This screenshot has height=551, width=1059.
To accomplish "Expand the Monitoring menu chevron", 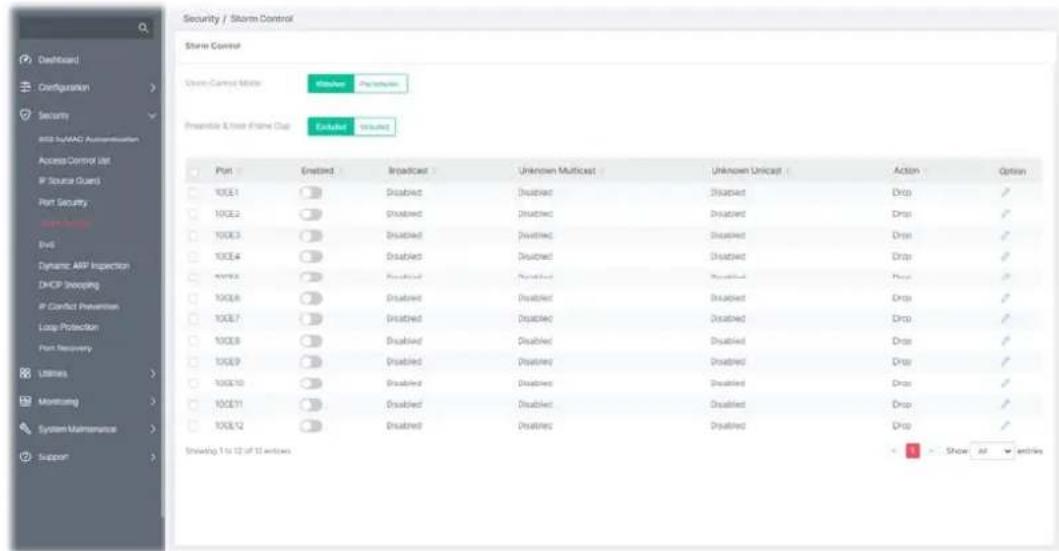I will pos(153,402).
